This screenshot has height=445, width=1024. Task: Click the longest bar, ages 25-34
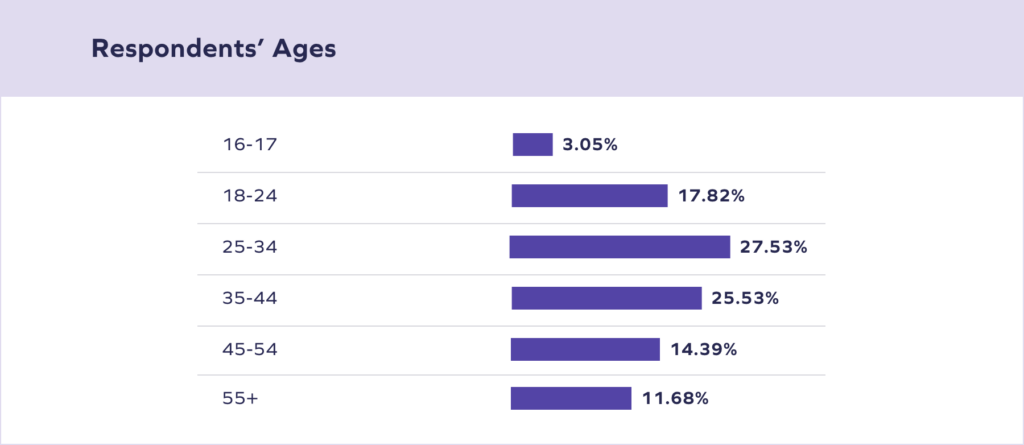tap(620, 247)
